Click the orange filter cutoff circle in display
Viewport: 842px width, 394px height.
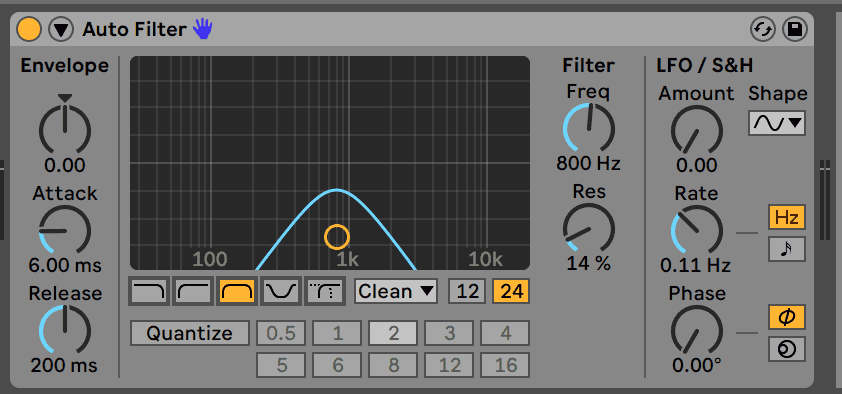[x=337, y=237]
